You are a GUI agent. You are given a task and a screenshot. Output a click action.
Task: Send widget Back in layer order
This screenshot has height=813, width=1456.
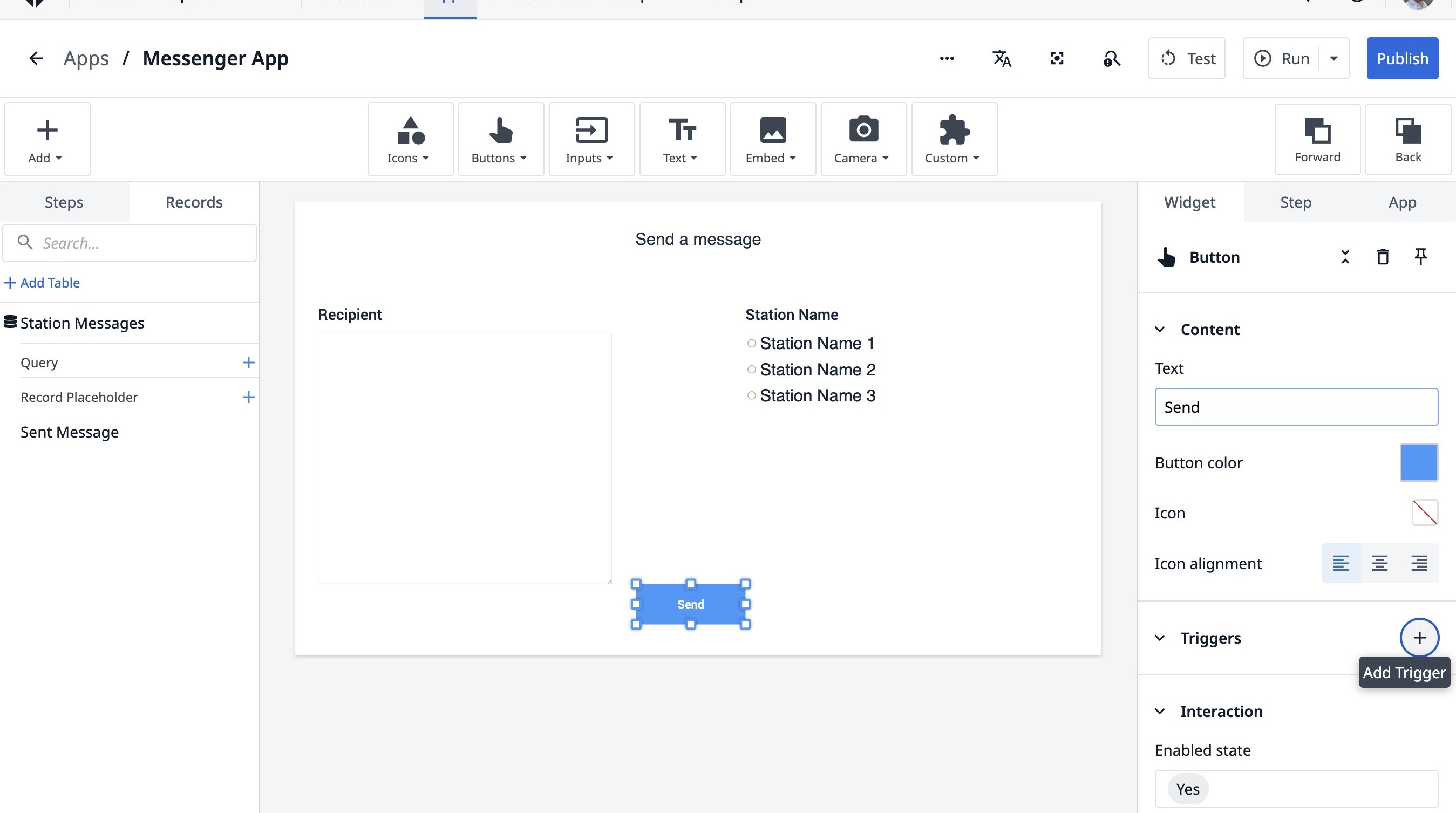(x=1407, y=140)
